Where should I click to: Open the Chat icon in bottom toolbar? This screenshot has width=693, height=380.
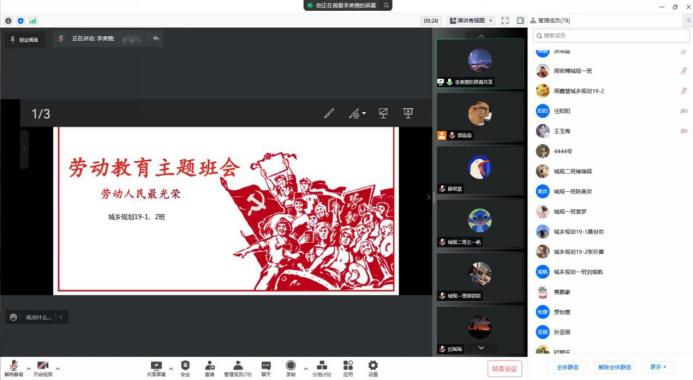[266, 368]
